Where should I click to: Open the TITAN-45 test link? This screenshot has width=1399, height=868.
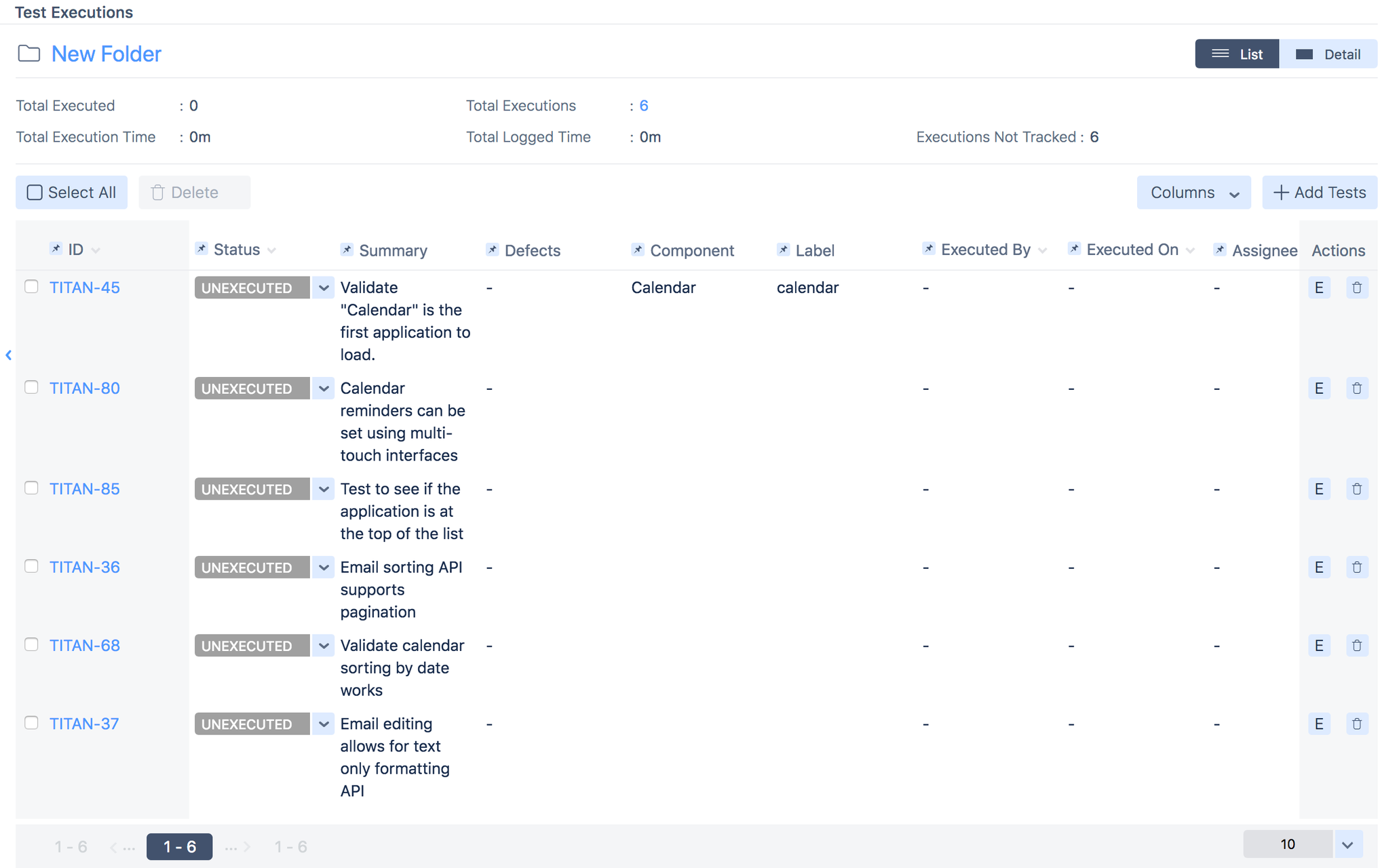(84, 287)
